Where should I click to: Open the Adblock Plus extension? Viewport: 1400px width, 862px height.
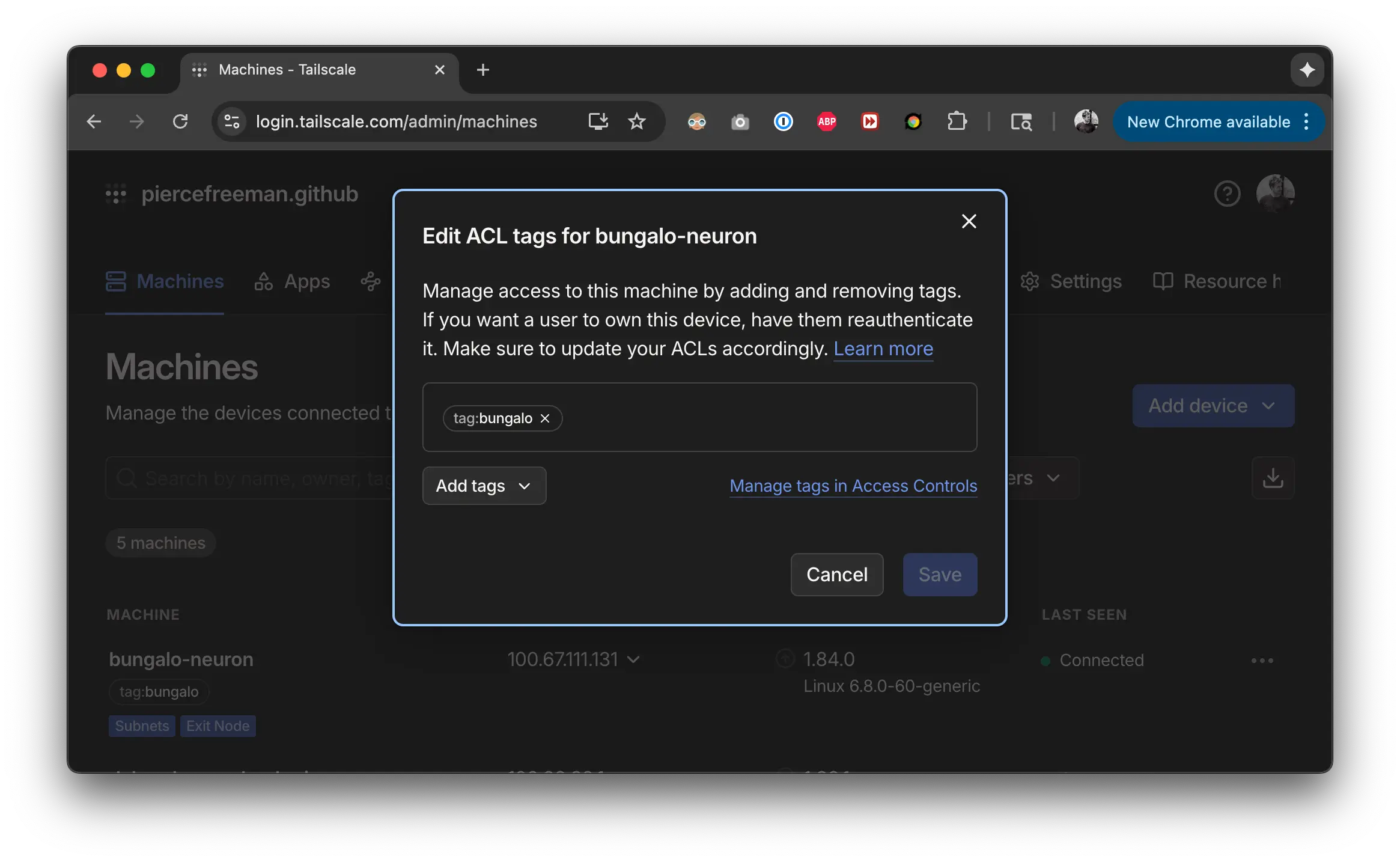click(x=826, y=121)
